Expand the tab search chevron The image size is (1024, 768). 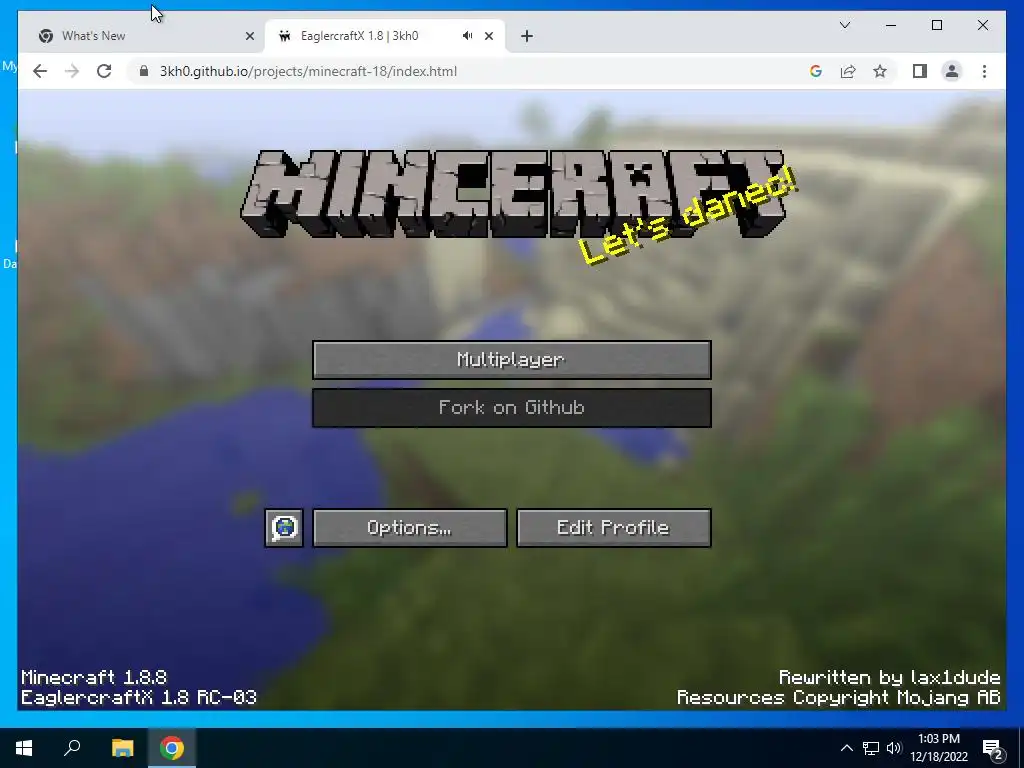844,25
